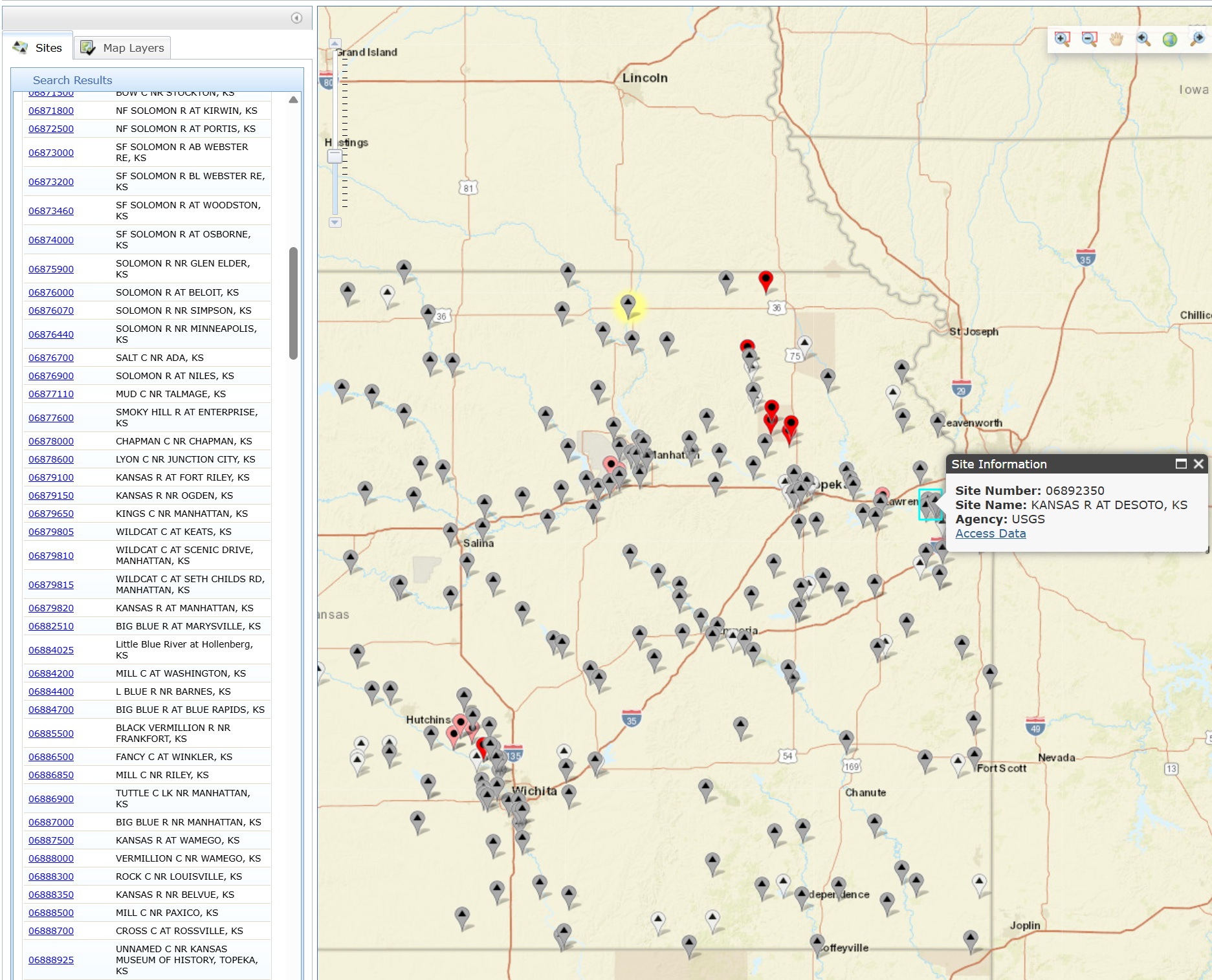Open site 06877600 SMOKY HILL R link
The width and height of the screenshot is (1212, 980).
click(x=50, y=418)
